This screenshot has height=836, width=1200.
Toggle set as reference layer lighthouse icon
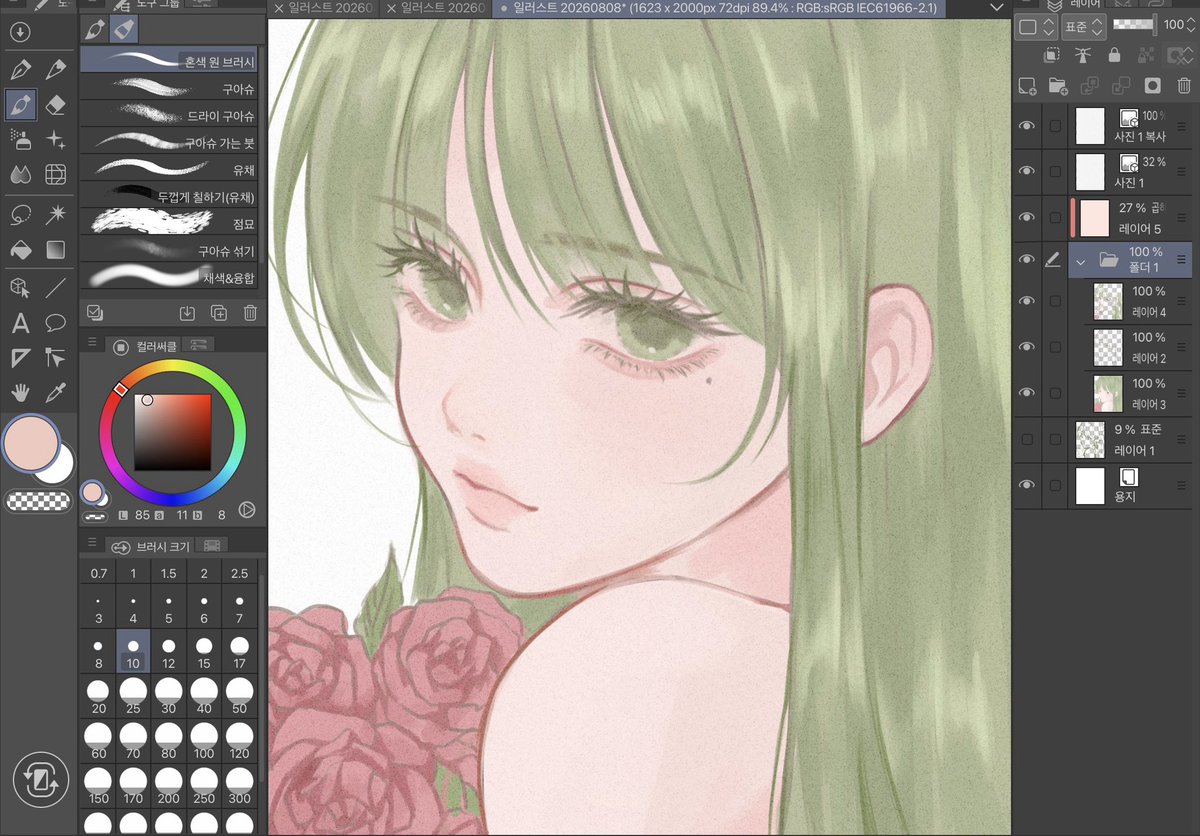(x=1082, y=55)
